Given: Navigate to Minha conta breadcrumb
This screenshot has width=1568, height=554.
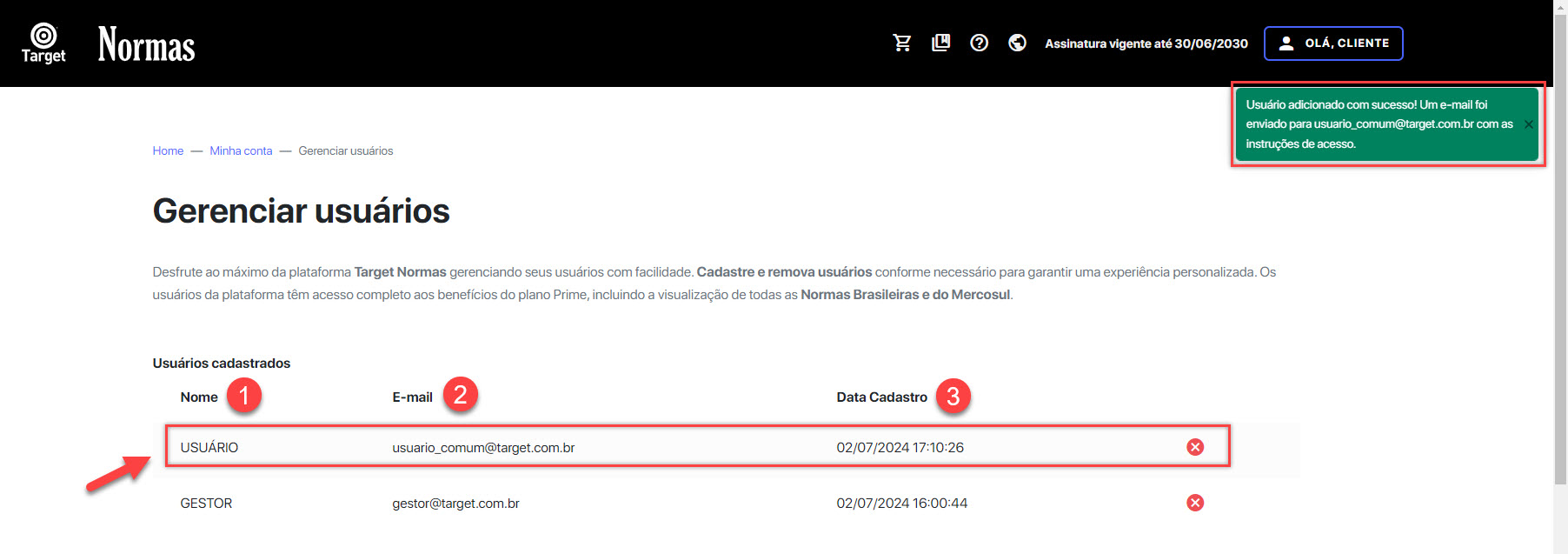Looking at the screenshot, I should coord(241,150).
